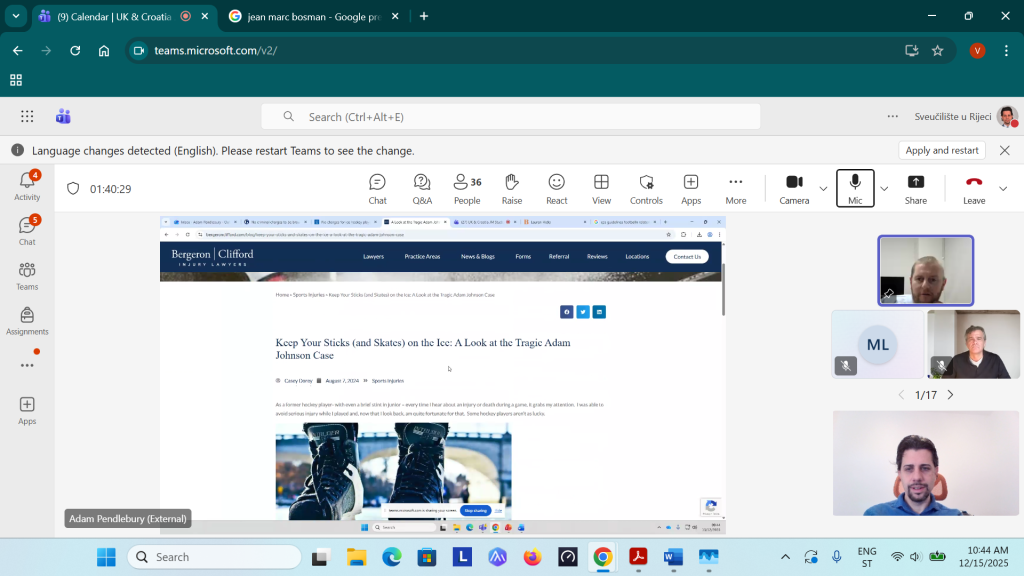1024x576 pixels.
Task: Open the meeting Chat panel
Action: [x=377, y=188]
